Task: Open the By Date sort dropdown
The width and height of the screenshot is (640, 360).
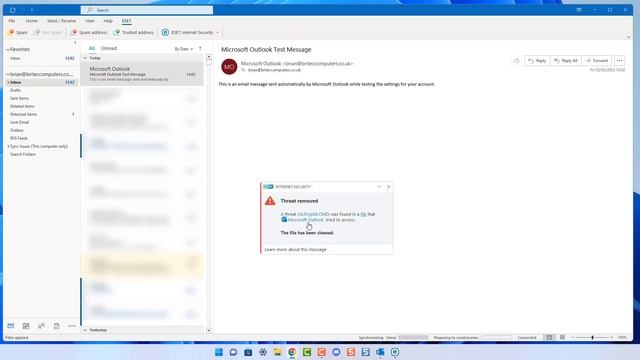Action: 184,49
